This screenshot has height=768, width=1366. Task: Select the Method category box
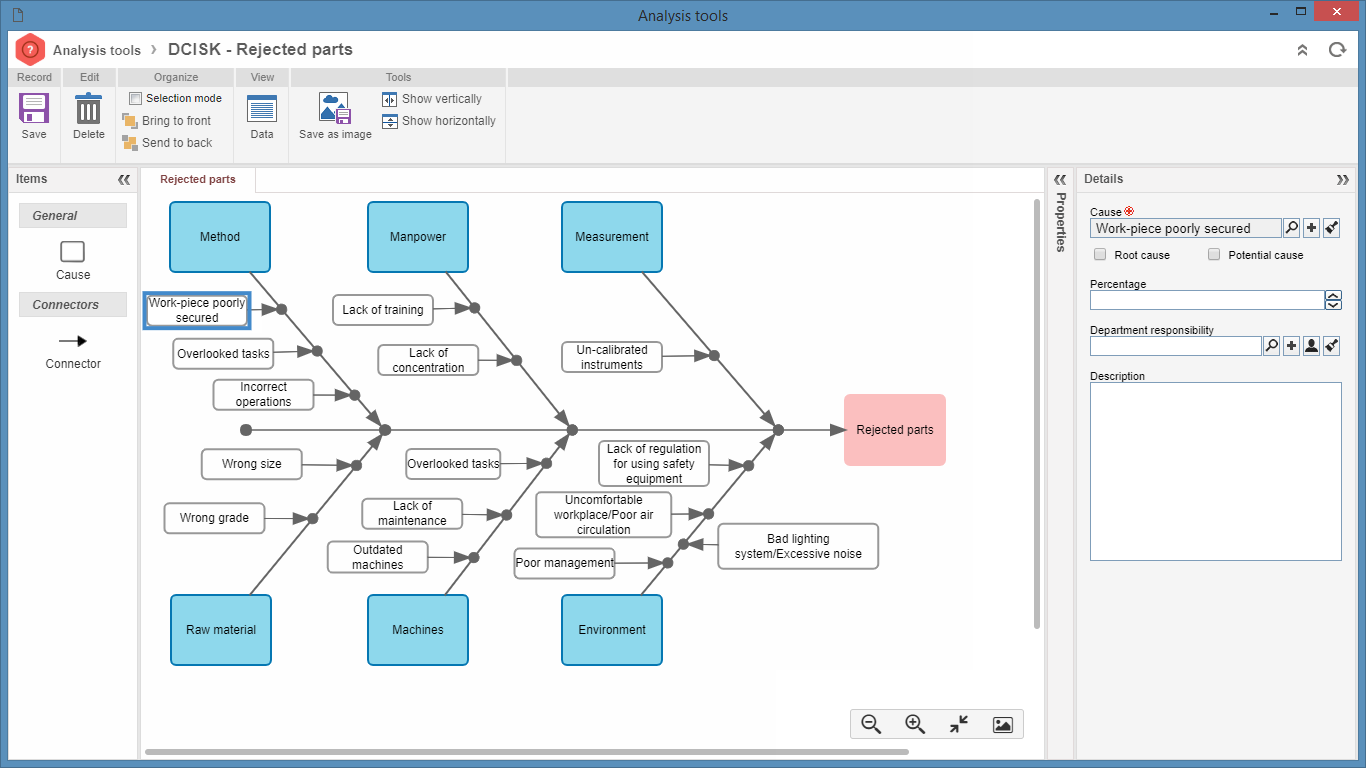pyautogui.click(x=220, y=237)
